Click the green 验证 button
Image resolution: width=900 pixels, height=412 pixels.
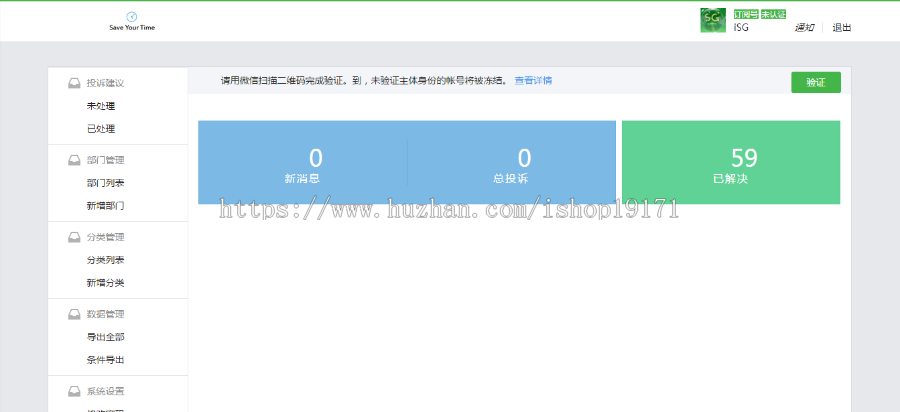tap(816, 82)
